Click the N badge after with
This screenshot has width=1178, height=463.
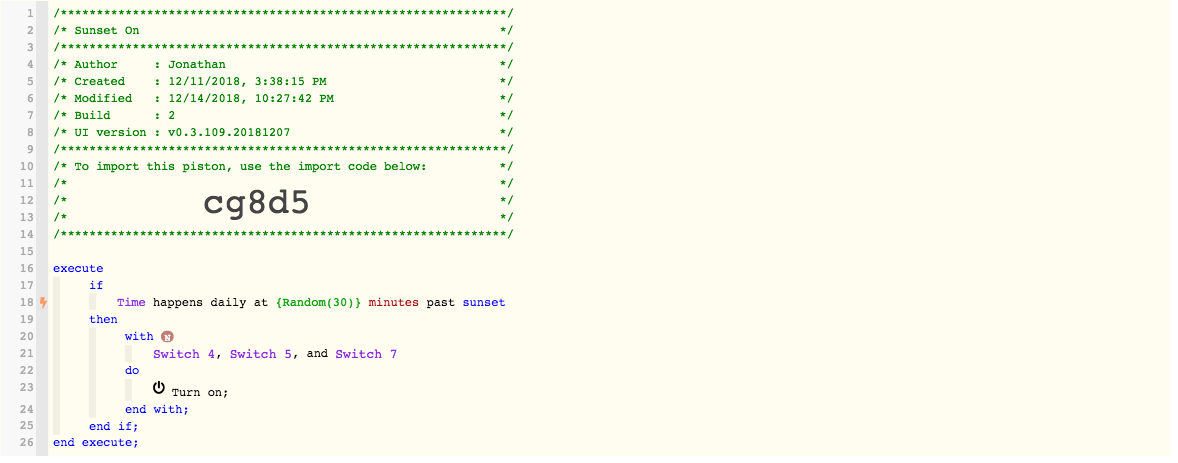(x=167, y=337)
